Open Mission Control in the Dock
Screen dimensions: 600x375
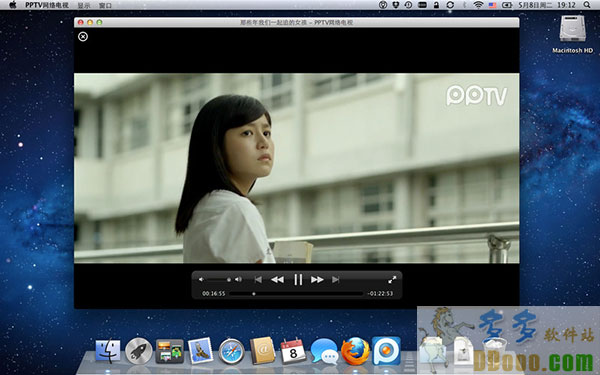pos(170,351)
